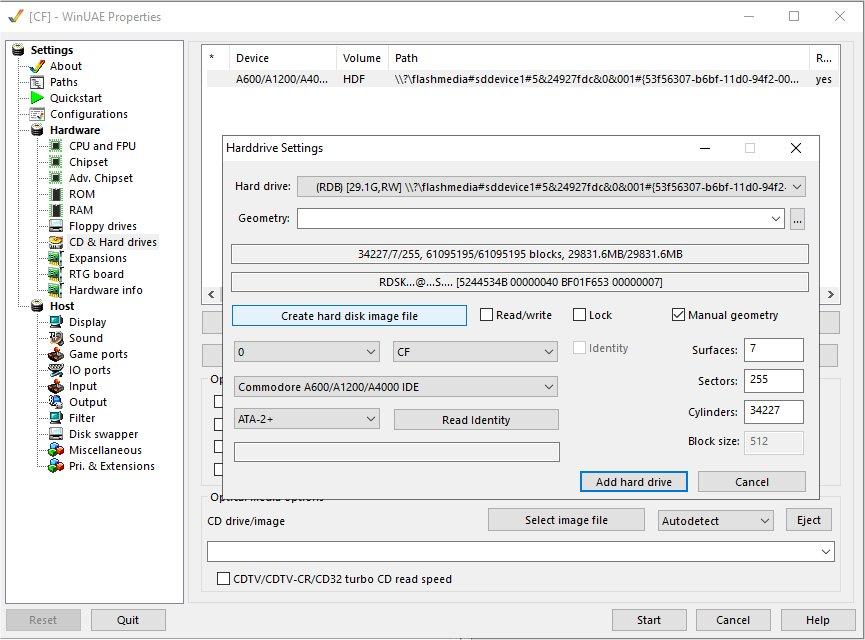Select the About checkmark icon
Screen dimensions: 865x640
click(x=38, y=66)
